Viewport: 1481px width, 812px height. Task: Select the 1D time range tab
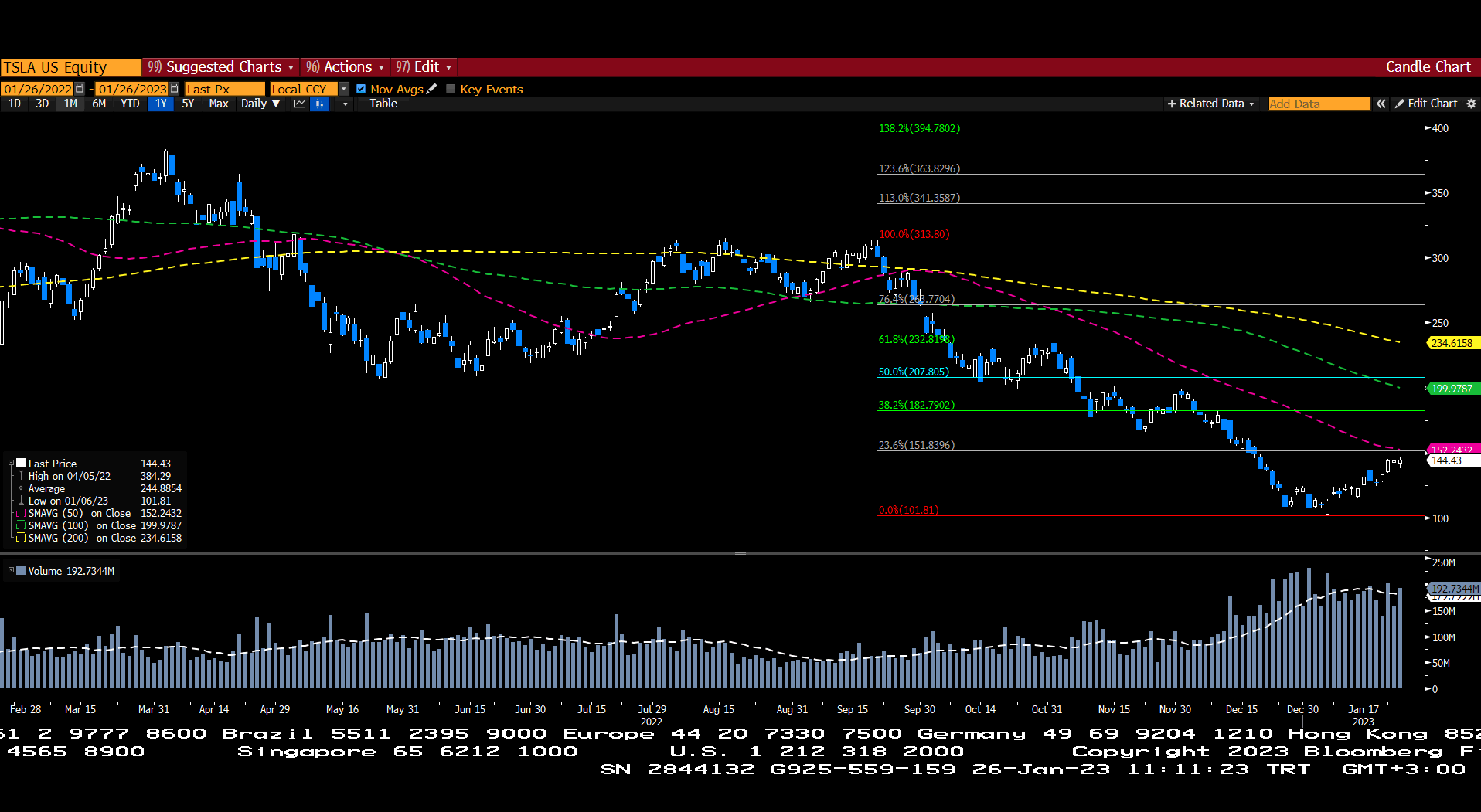click(15, 104)
